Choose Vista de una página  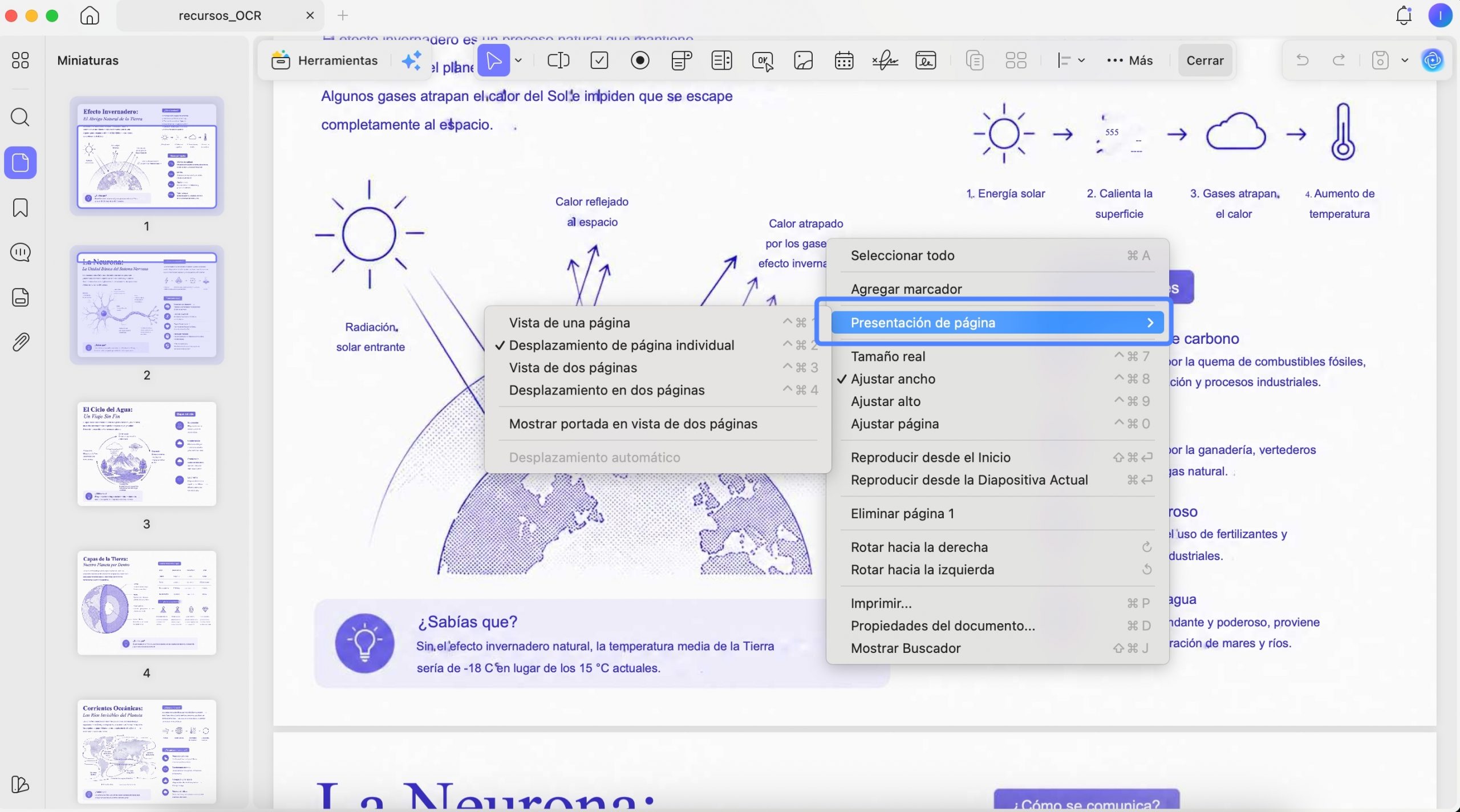point(658,323)
